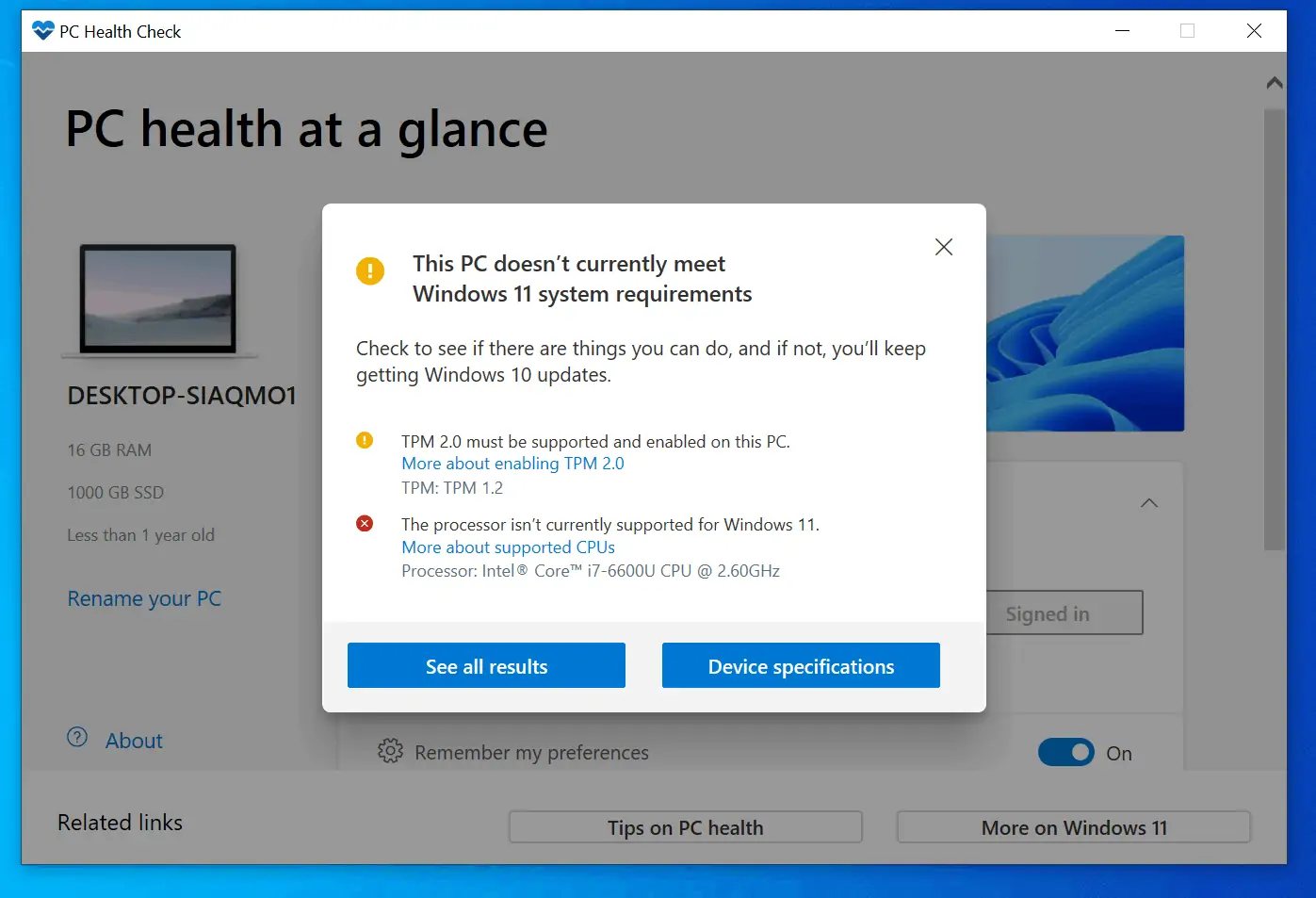1316x898 pixels.
Task: Click the scroll up arrow of the scrollbar
Action: point(1275,83)
